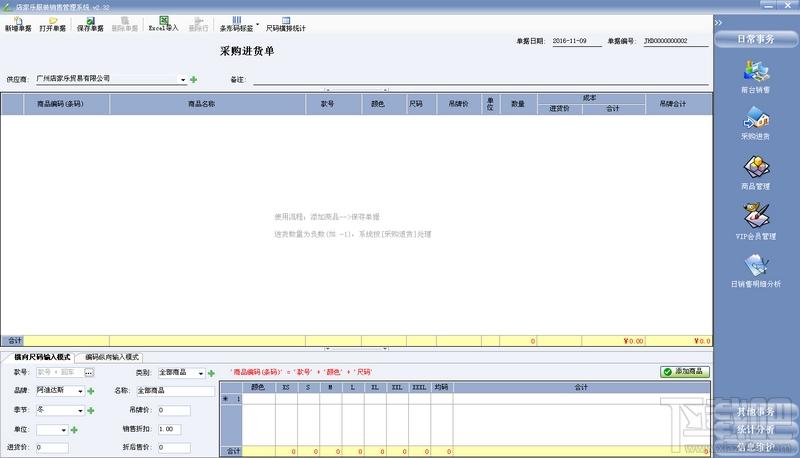This screenshot has height=458, width=800.
Task: Click the 销售折扣 discount field
Action: pyautogui.click(x=169, y=429)
